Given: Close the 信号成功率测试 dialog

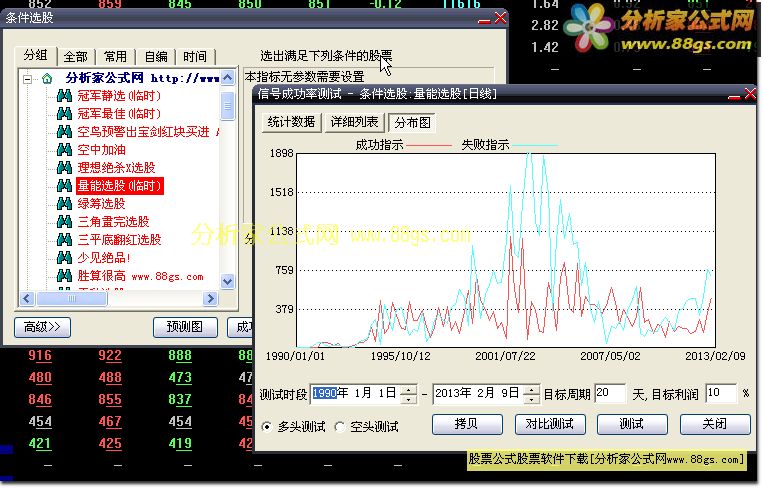Looking at the screenshot, I should click(x=750, y=93).
